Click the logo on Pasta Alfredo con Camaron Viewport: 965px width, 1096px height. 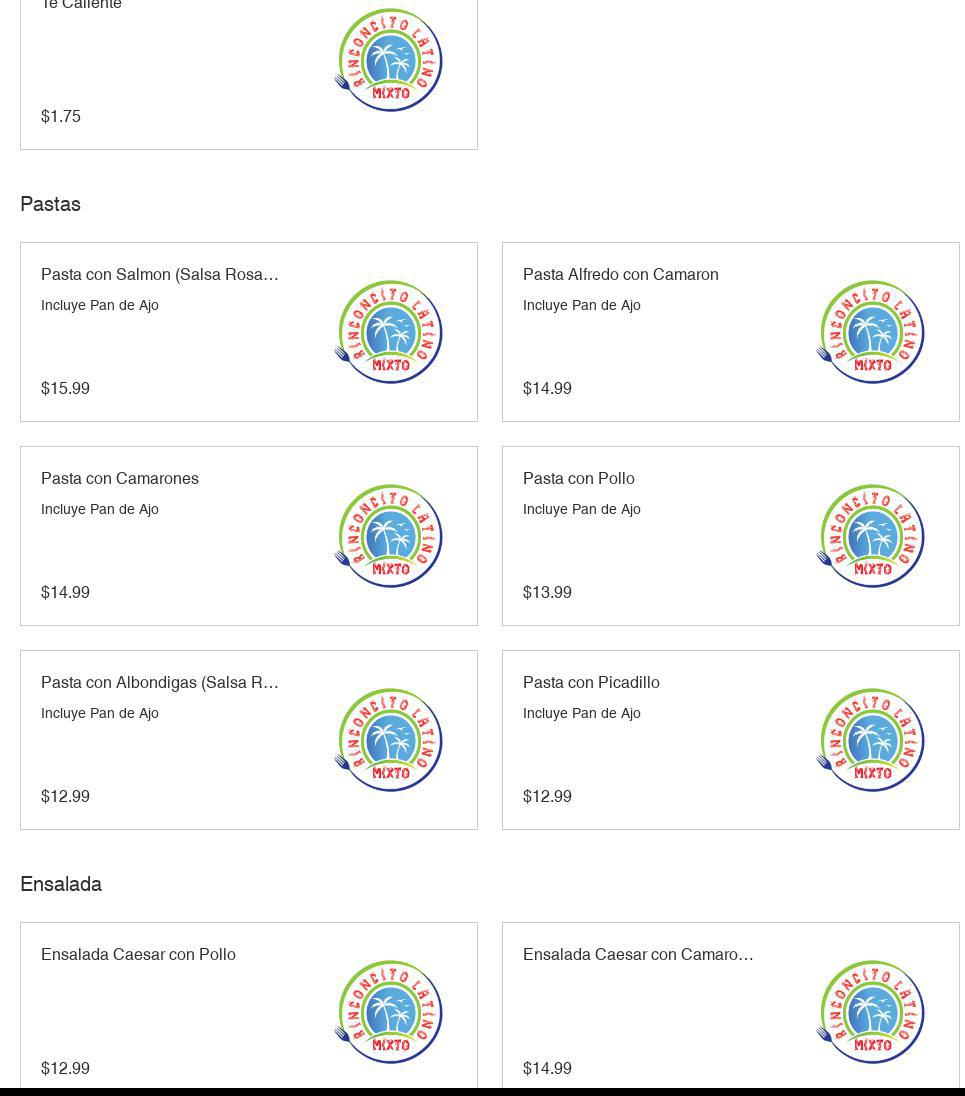(870, 332)
